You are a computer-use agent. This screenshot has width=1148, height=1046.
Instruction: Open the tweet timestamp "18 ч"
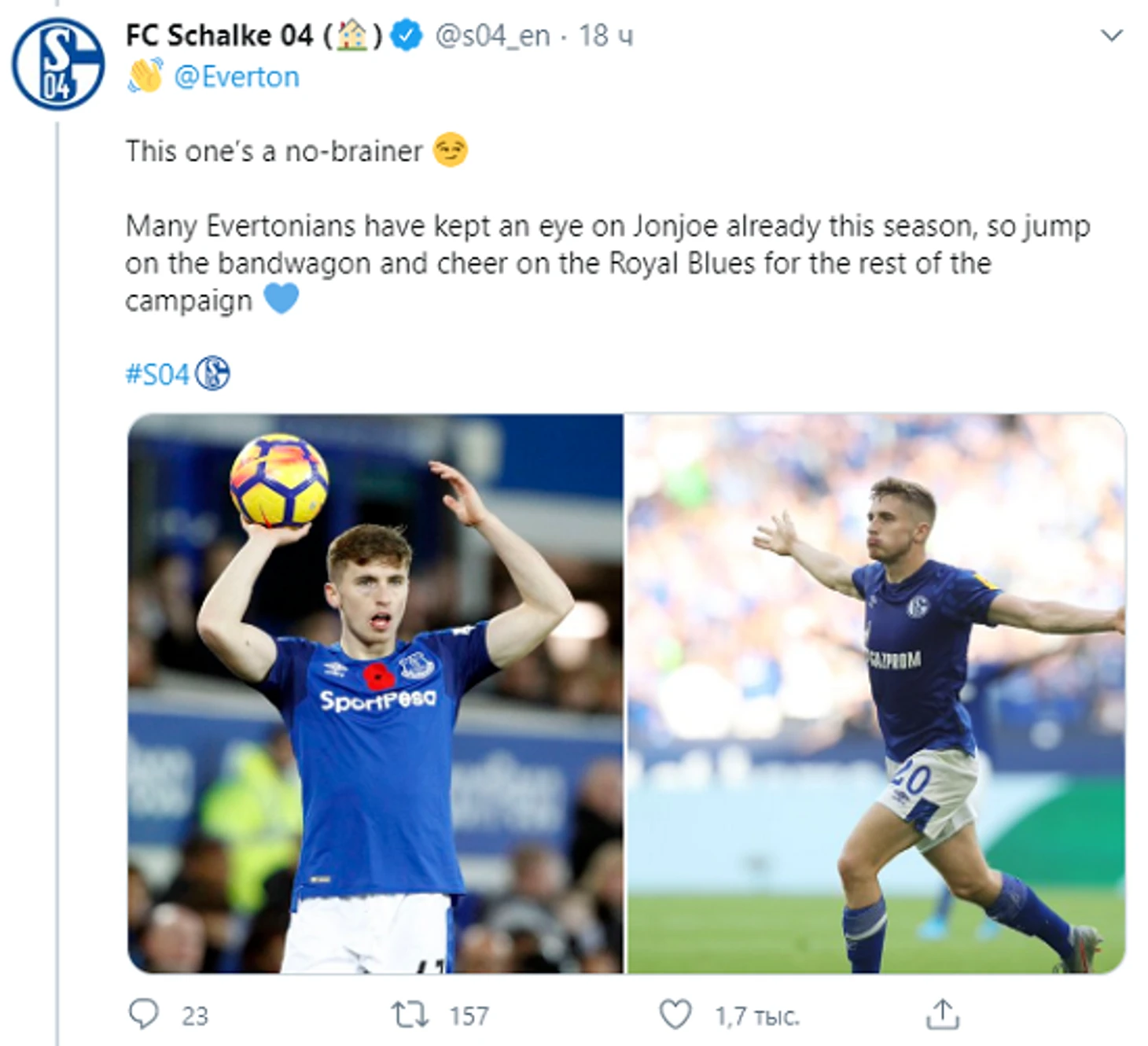tap(605, 35)
